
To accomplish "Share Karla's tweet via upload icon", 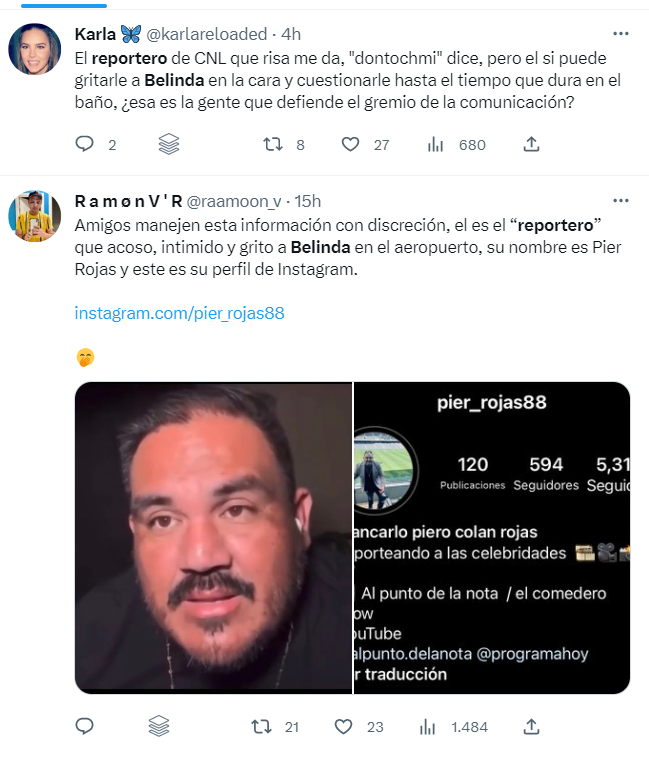I will pyautogui.click(x=531, y=144).
